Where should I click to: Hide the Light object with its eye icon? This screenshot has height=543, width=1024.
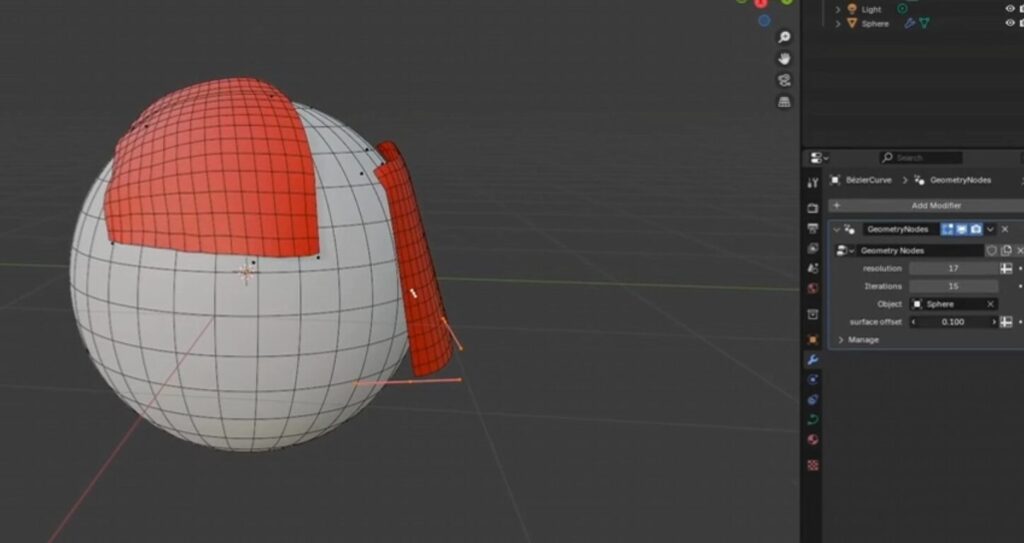tap(1010, 9)
